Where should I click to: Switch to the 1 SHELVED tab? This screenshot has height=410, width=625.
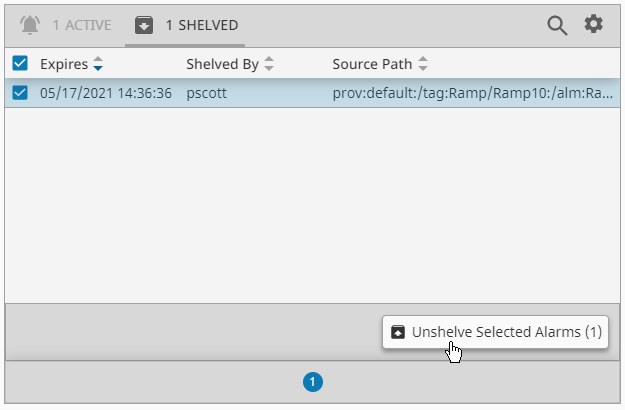pos(185,25)
